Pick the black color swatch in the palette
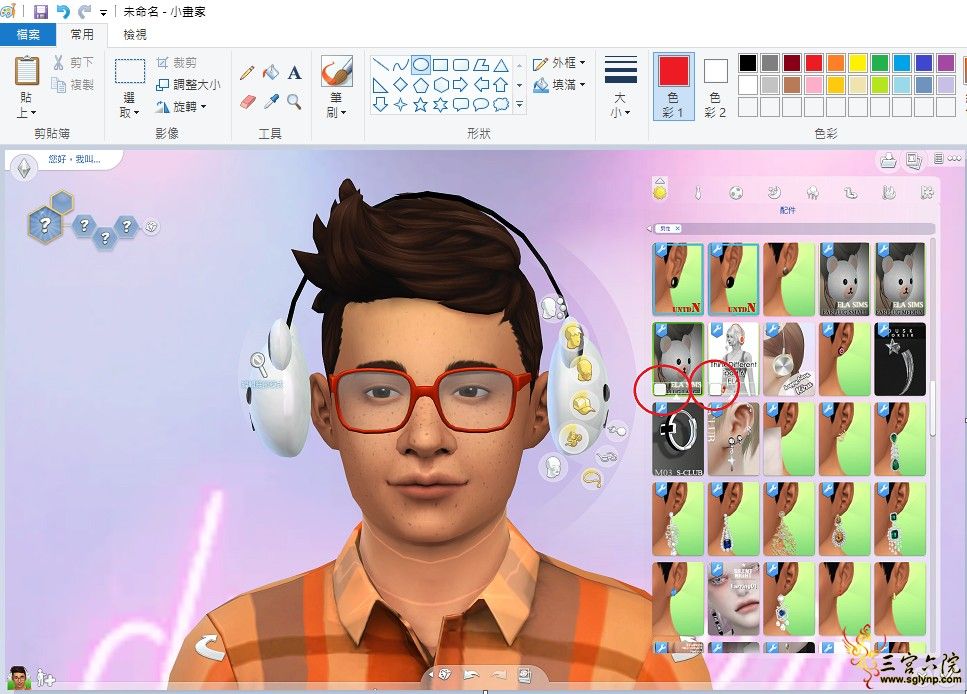Image resolution: width=967 pixels, height=694 pixels. 747,63
